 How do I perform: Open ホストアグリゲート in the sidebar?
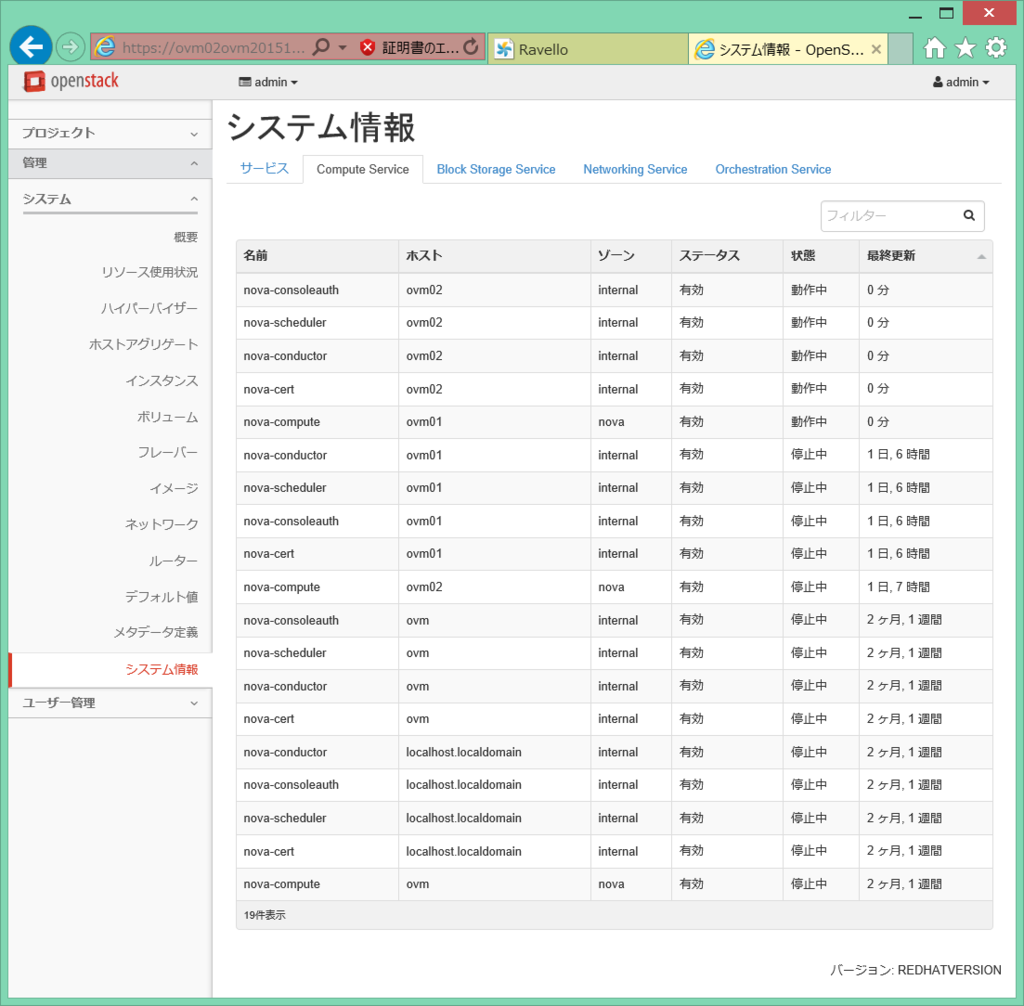click(143, 344)
